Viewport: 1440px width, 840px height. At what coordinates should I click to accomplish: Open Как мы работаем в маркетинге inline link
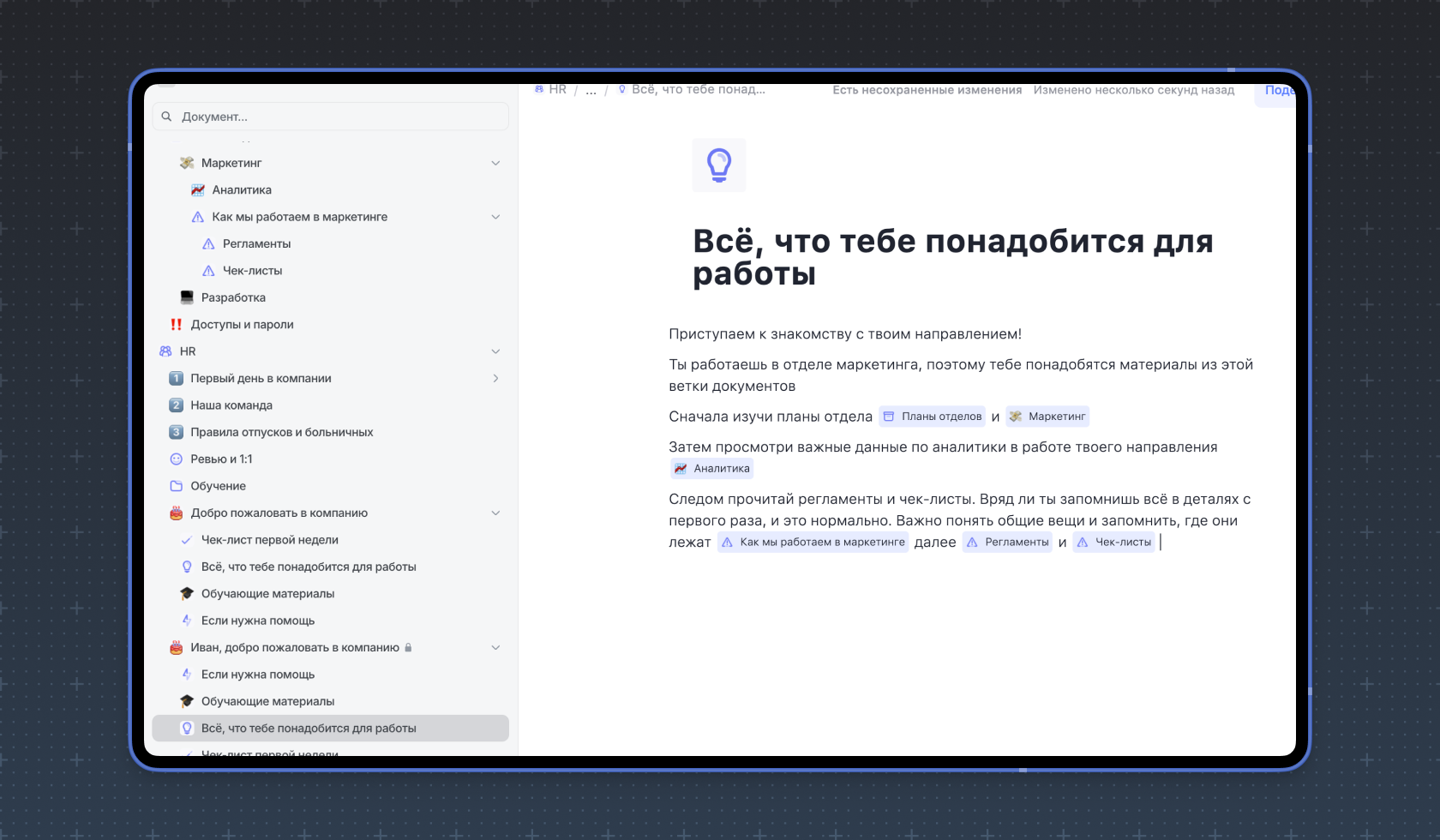(x=813, y=542)
